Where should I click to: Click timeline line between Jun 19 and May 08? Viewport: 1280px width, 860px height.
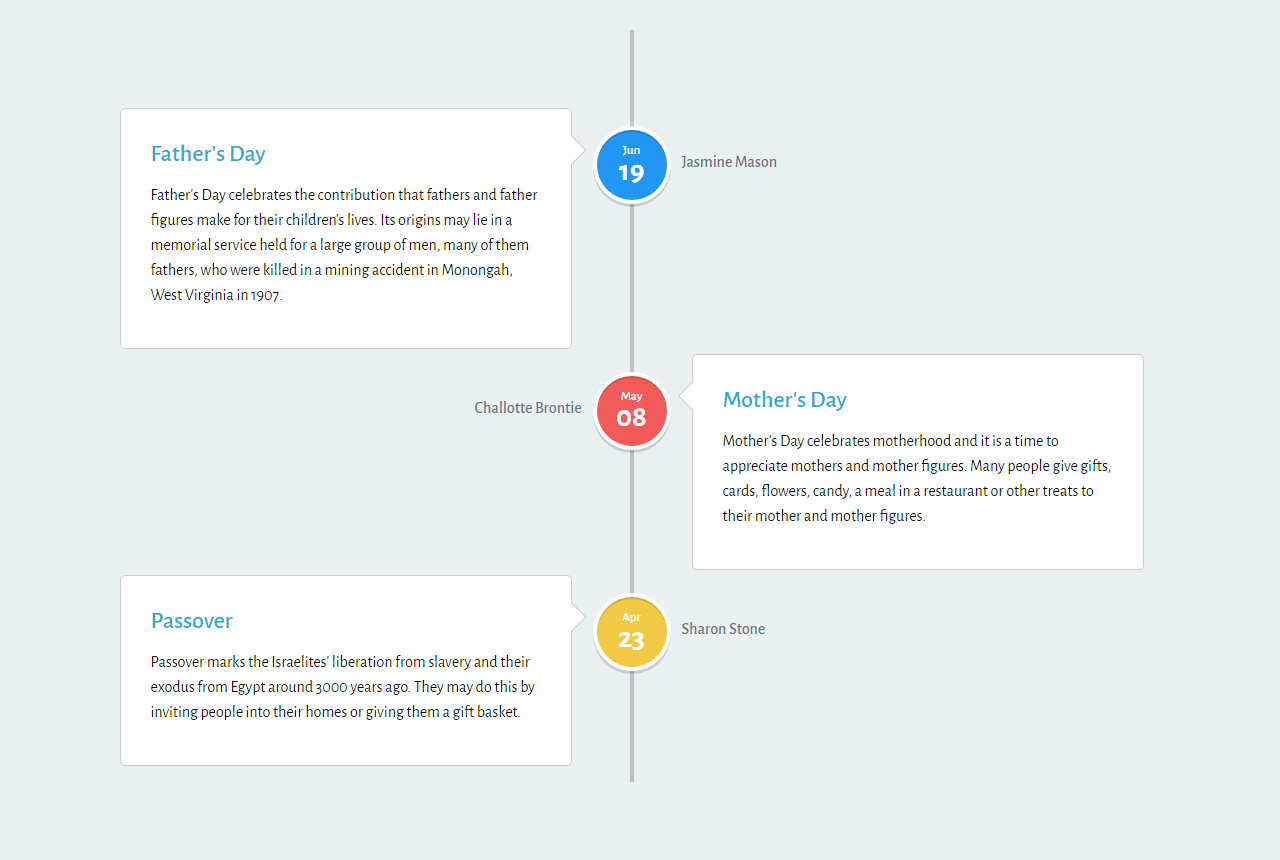tap(632, 290)
